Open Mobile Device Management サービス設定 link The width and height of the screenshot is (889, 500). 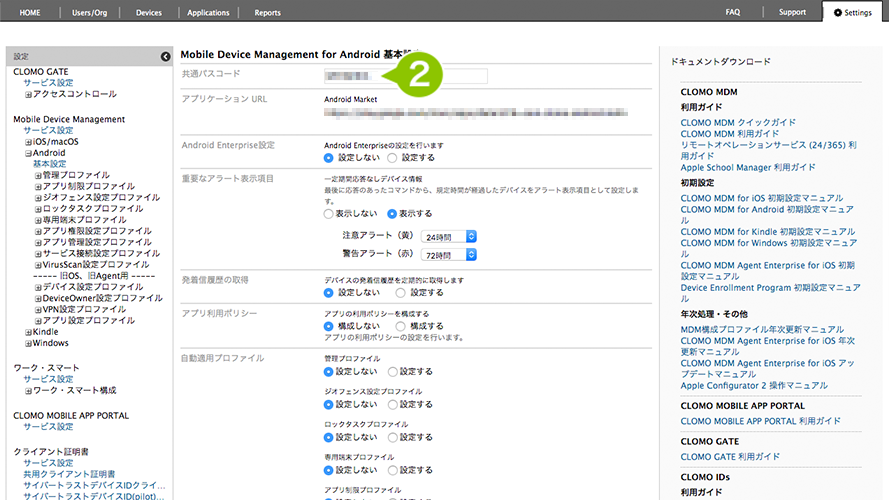click(x=48, y=130)
